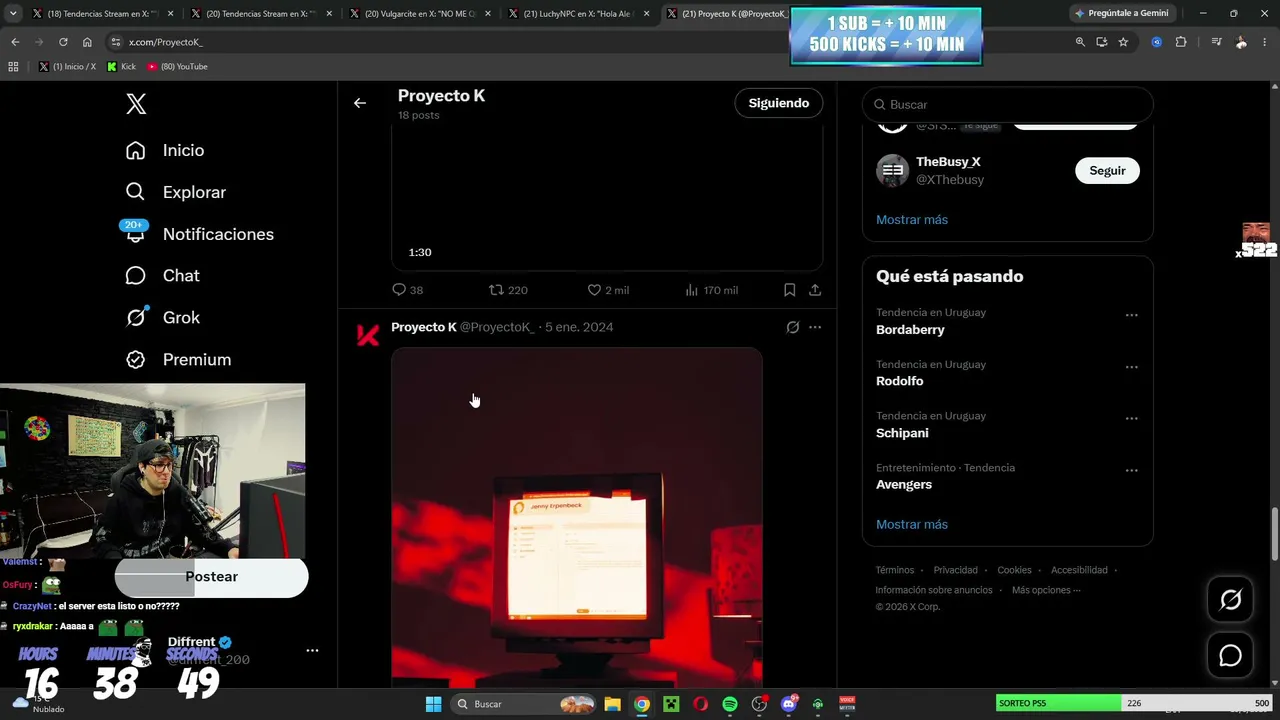Open account menu dots beside Diffrent
Viewport: 1280px width, 720px height.
pyautogui.click(x=312, y=650)
